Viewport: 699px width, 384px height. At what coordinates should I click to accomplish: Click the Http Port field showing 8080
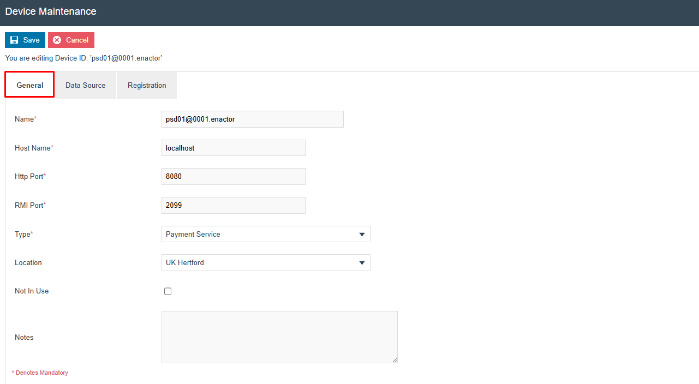coord(233,176)
